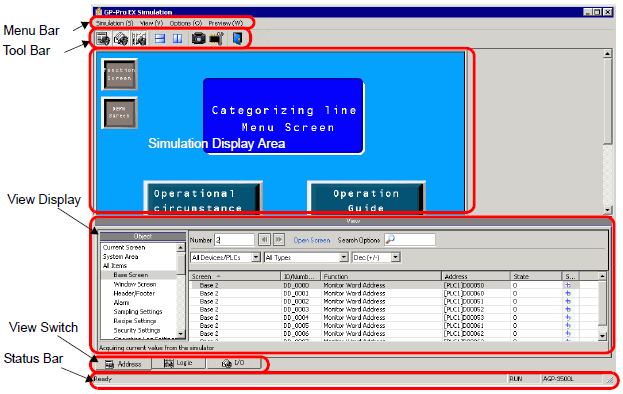The height and width of the screenshot is (394, 623).
Task: Open the Options menu
Action: 186,23
